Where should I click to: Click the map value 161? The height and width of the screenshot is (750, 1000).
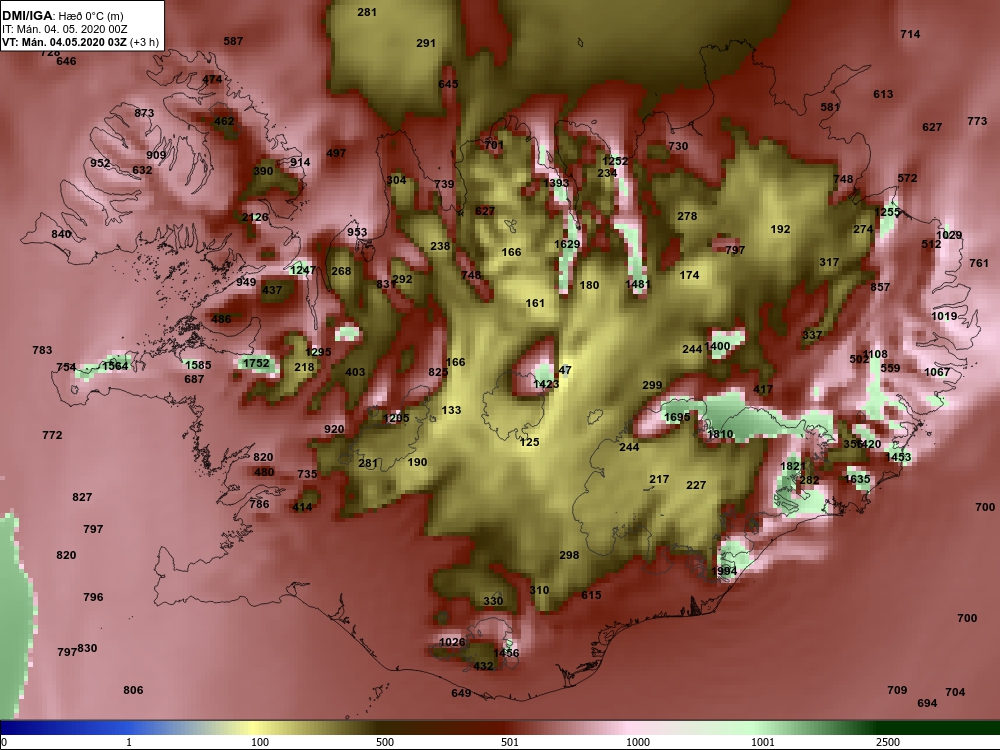(x=535, y=303)
